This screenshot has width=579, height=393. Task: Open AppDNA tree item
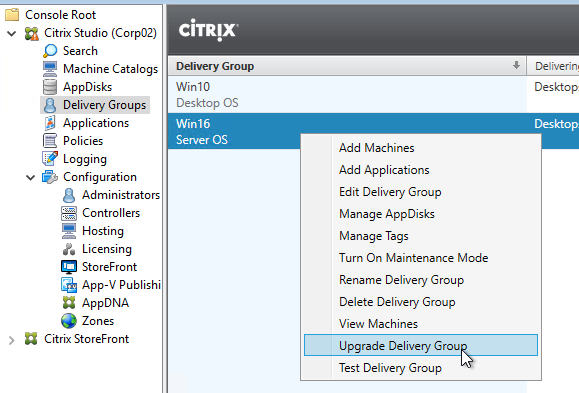click(x=105, y=303)
